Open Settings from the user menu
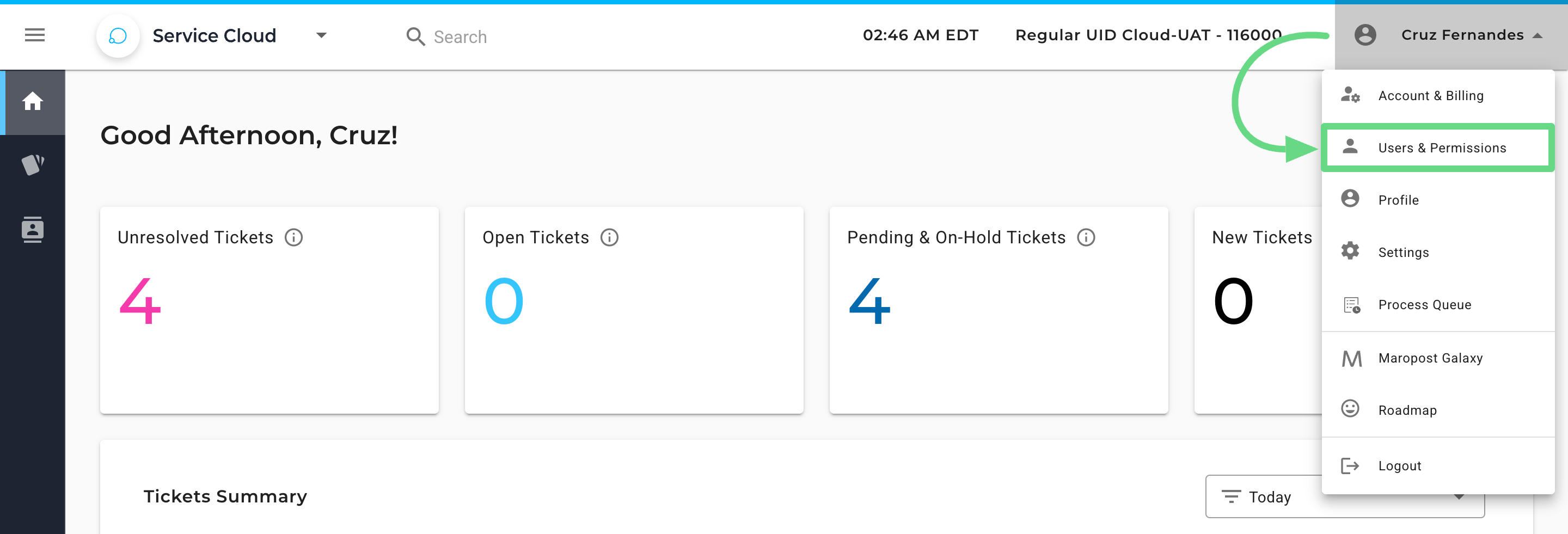The width and height of the screenshot is (1568, 534). pos(1403,253)
